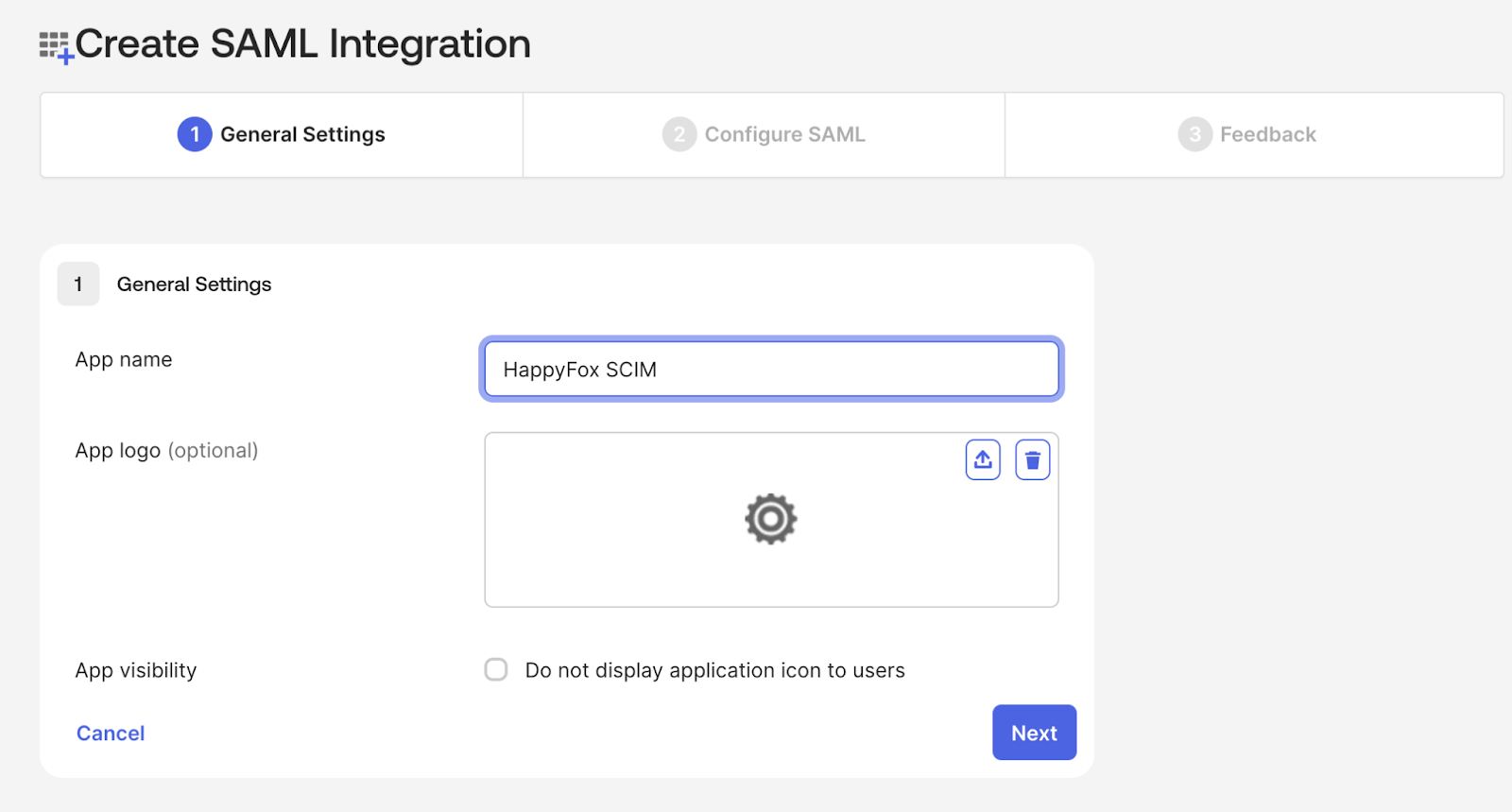Open the Feedback step label

coord(1267,134)
